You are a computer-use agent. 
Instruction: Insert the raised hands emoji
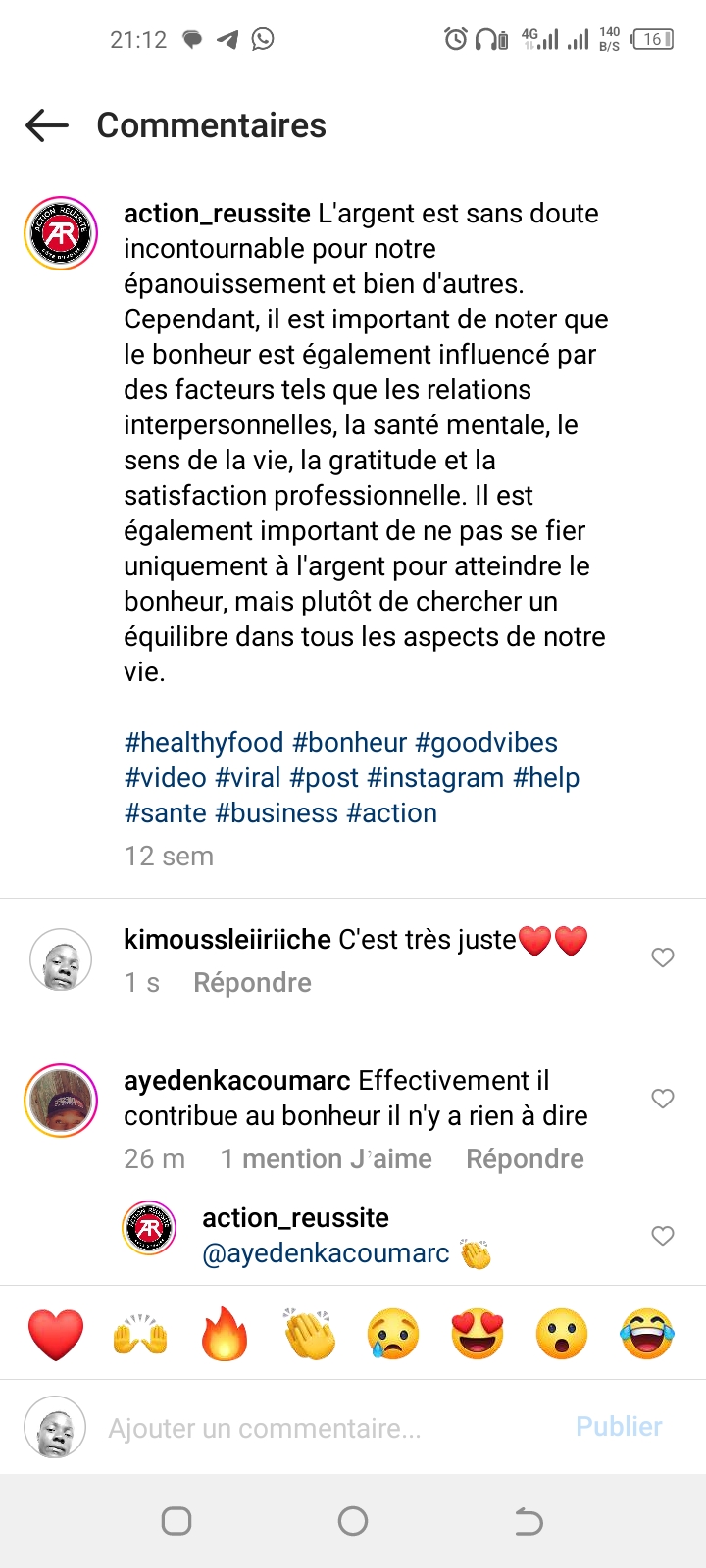[140, 1334]
